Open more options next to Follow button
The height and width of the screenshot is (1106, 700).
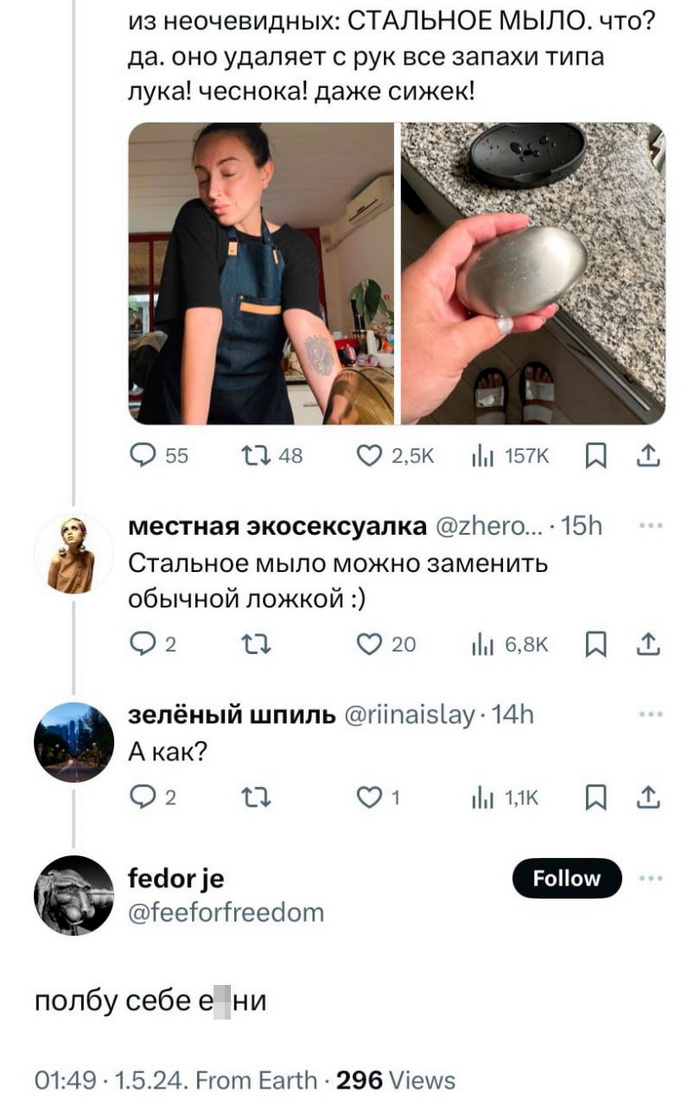[x=650, y=878]
